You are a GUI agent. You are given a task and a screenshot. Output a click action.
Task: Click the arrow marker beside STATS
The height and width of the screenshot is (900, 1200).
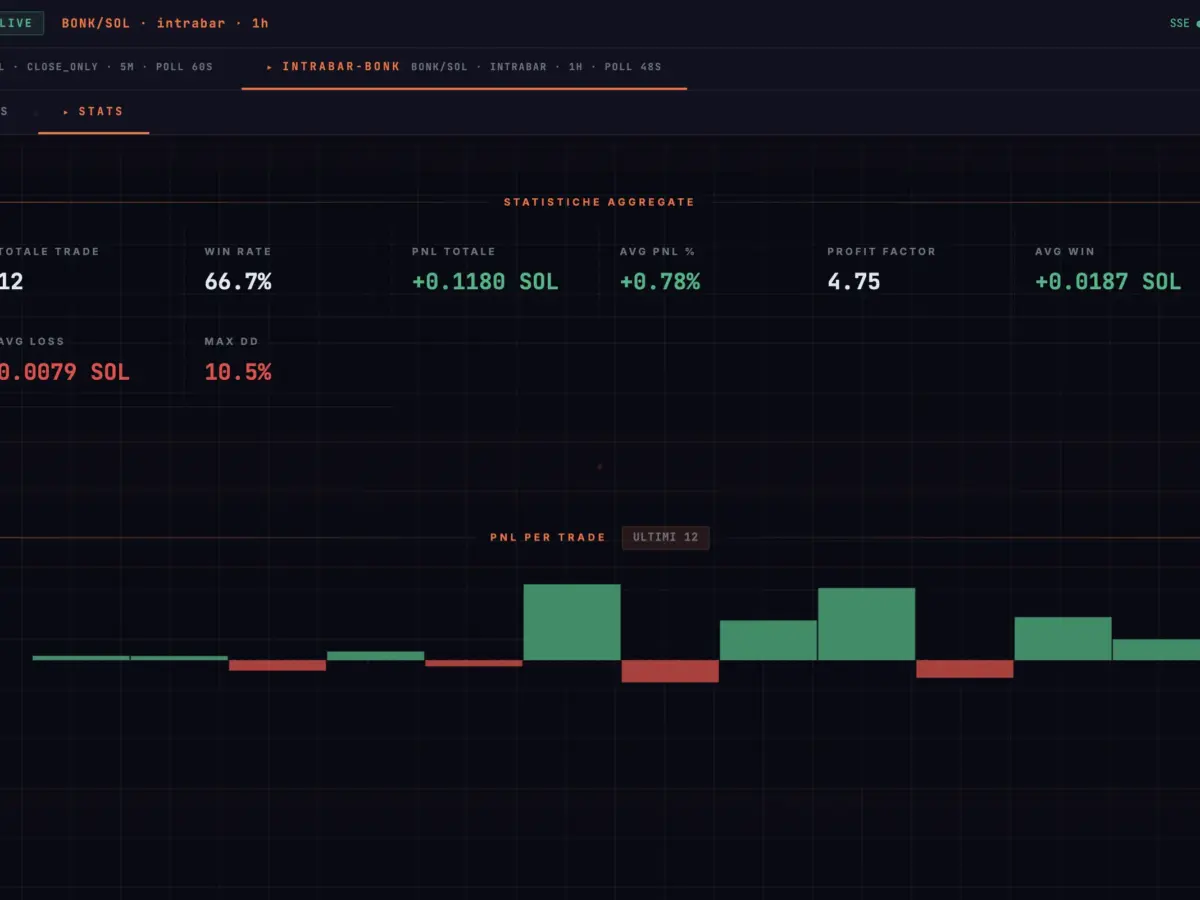click(x=67, y=111)
